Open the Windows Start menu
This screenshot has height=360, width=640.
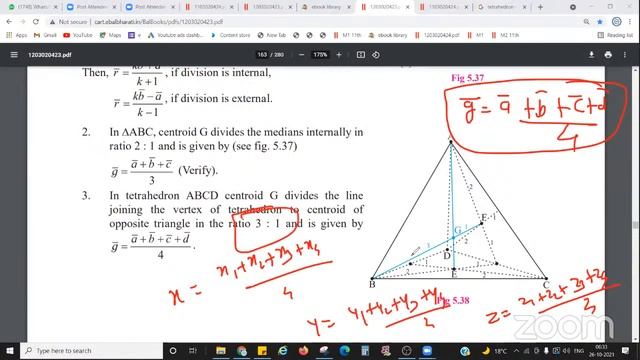click(10, 351)
